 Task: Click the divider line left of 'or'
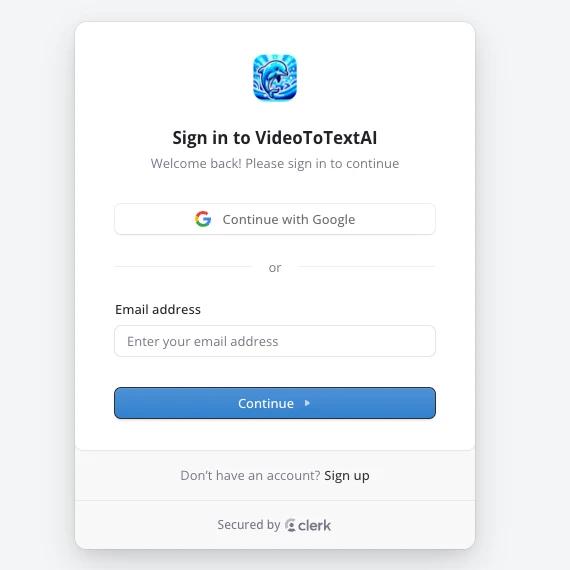pyautogui.click(x=183, y=266)
